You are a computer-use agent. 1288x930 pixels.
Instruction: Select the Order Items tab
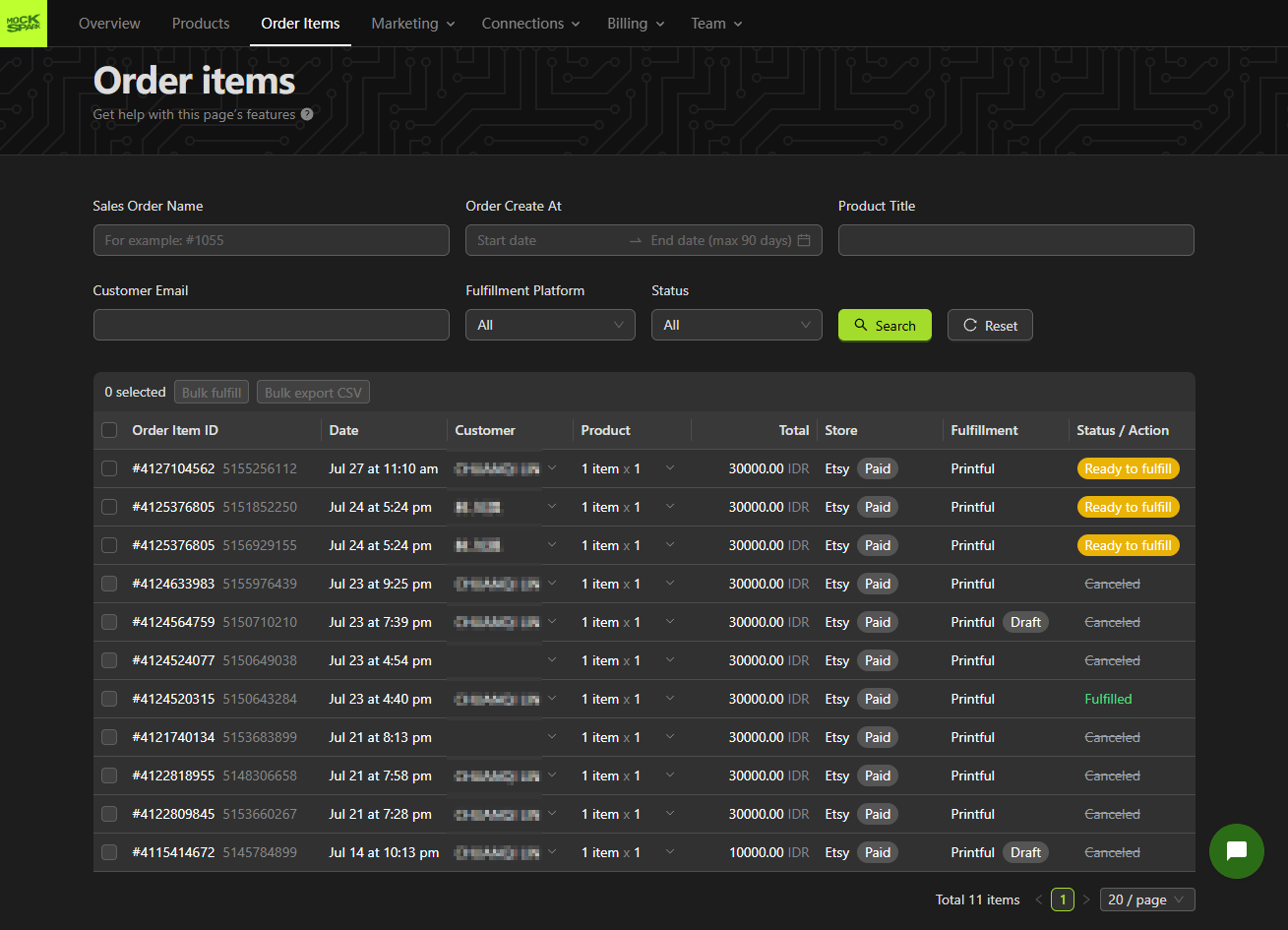pos(300,23)
